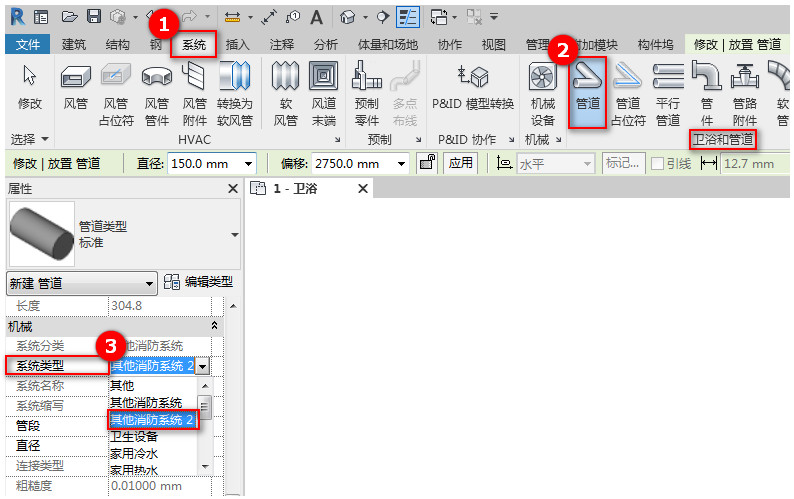Click the Open folder icon in quick access

(x=69, y=17)
